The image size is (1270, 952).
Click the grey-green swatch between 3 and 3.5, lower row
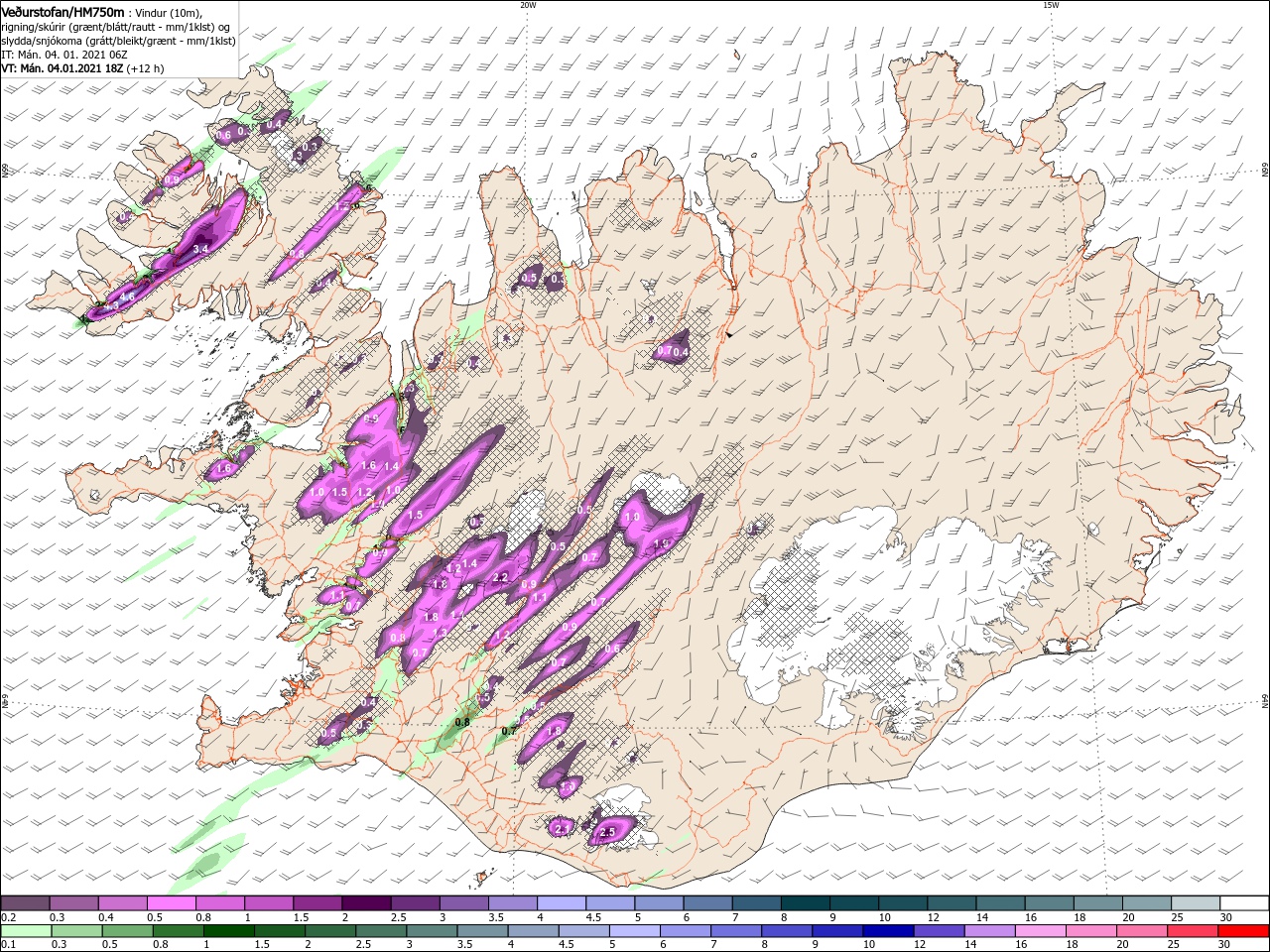[432, 931]
